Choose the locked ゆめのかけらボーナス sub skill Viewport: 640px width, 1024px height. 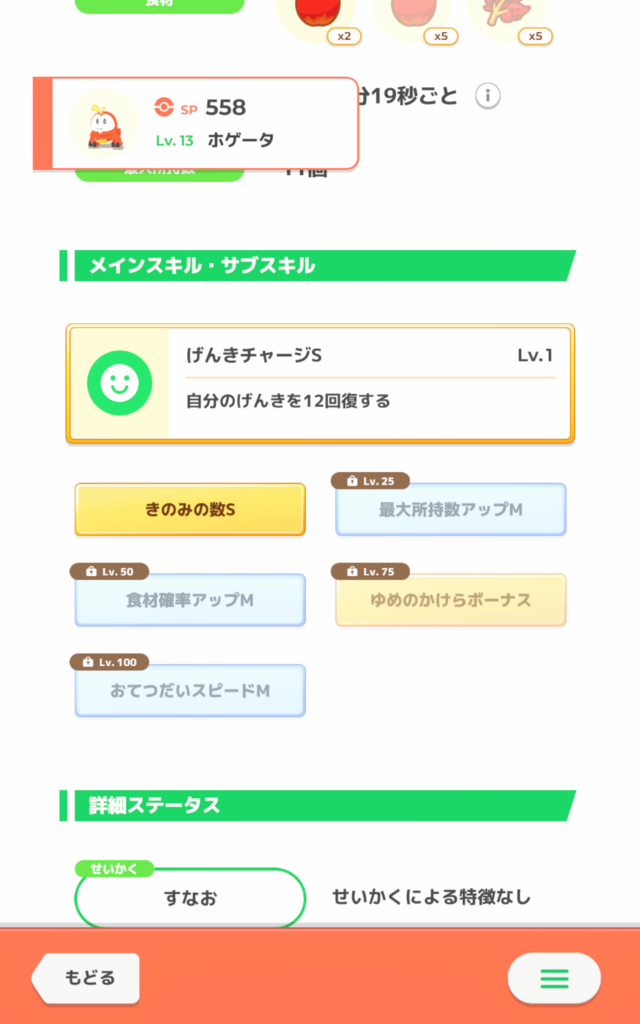(x=450, y=600)
